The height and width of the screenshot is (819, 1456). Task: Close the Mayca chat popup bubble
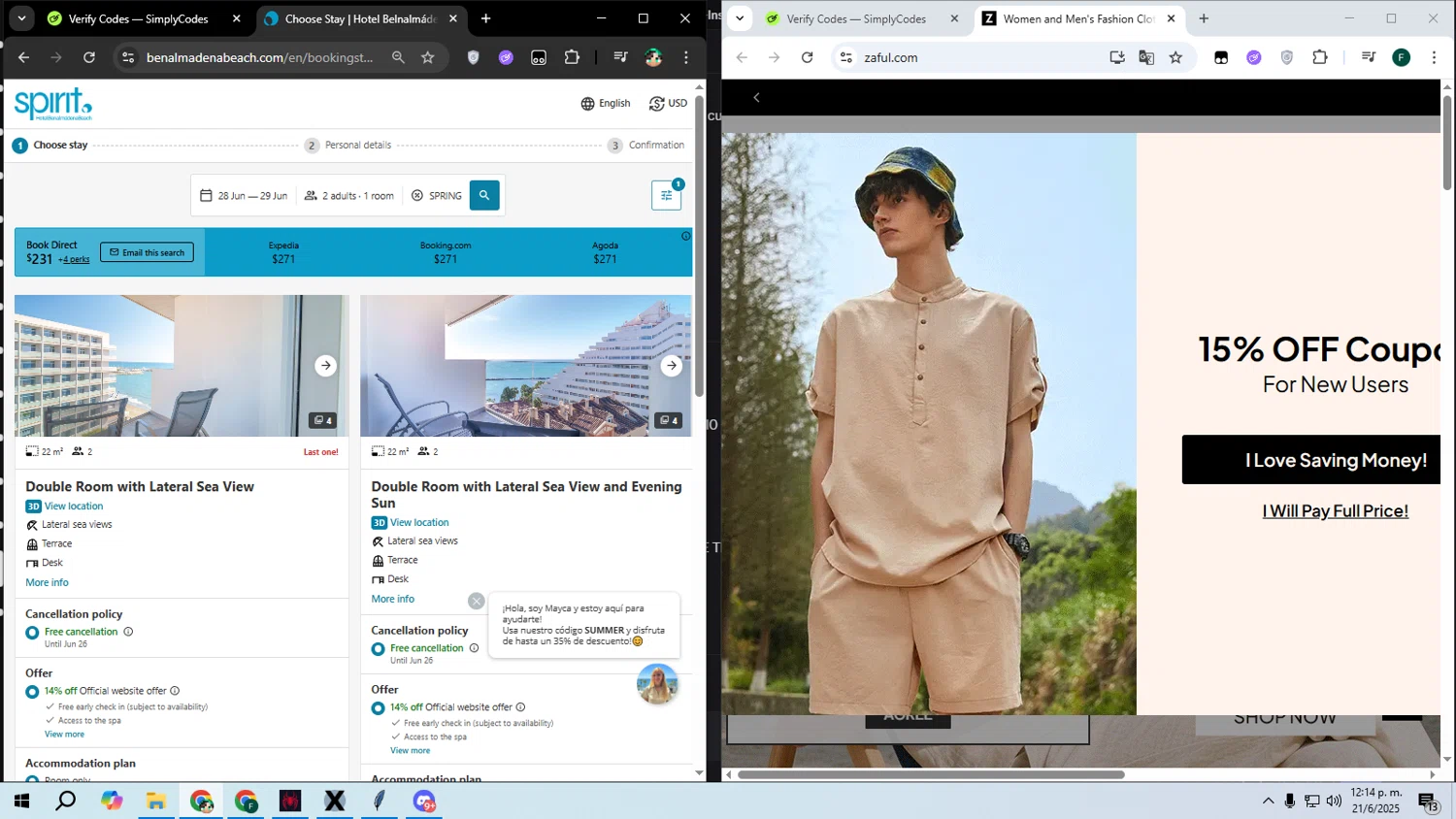pyautogui.click(x=477, y=601)
